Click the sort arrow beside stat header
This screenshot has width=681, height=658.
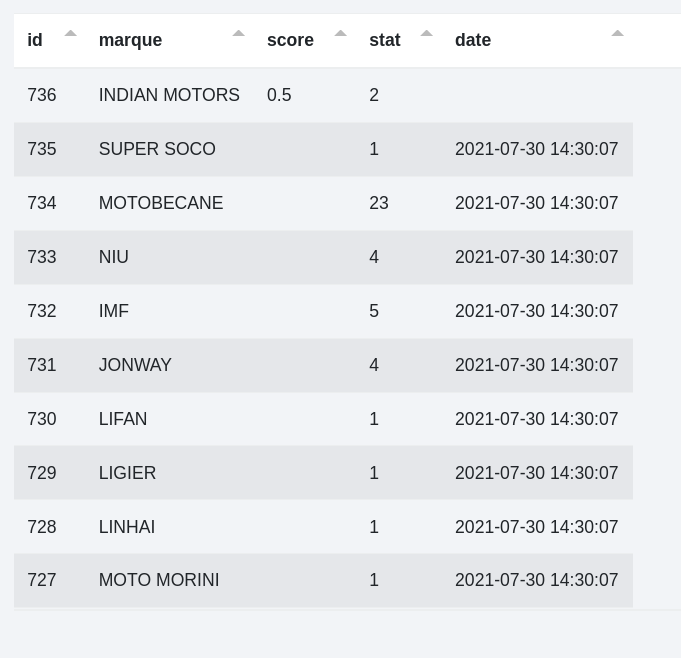427,34
